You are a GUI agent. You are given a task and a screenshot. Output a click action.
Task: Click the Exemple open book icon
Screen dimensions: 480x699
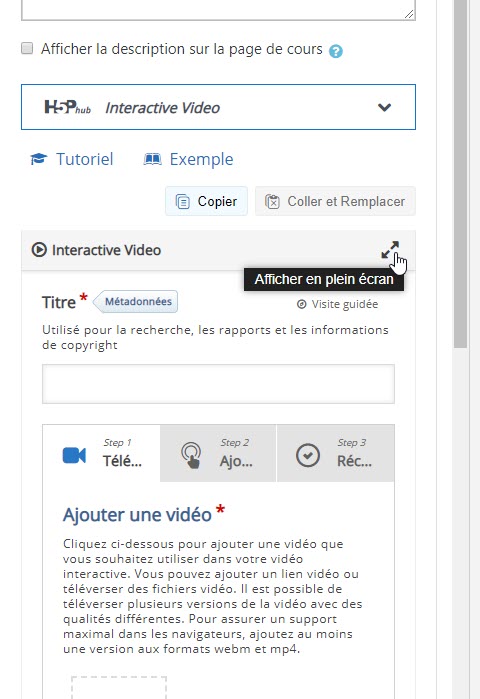(x=152, y=159)
